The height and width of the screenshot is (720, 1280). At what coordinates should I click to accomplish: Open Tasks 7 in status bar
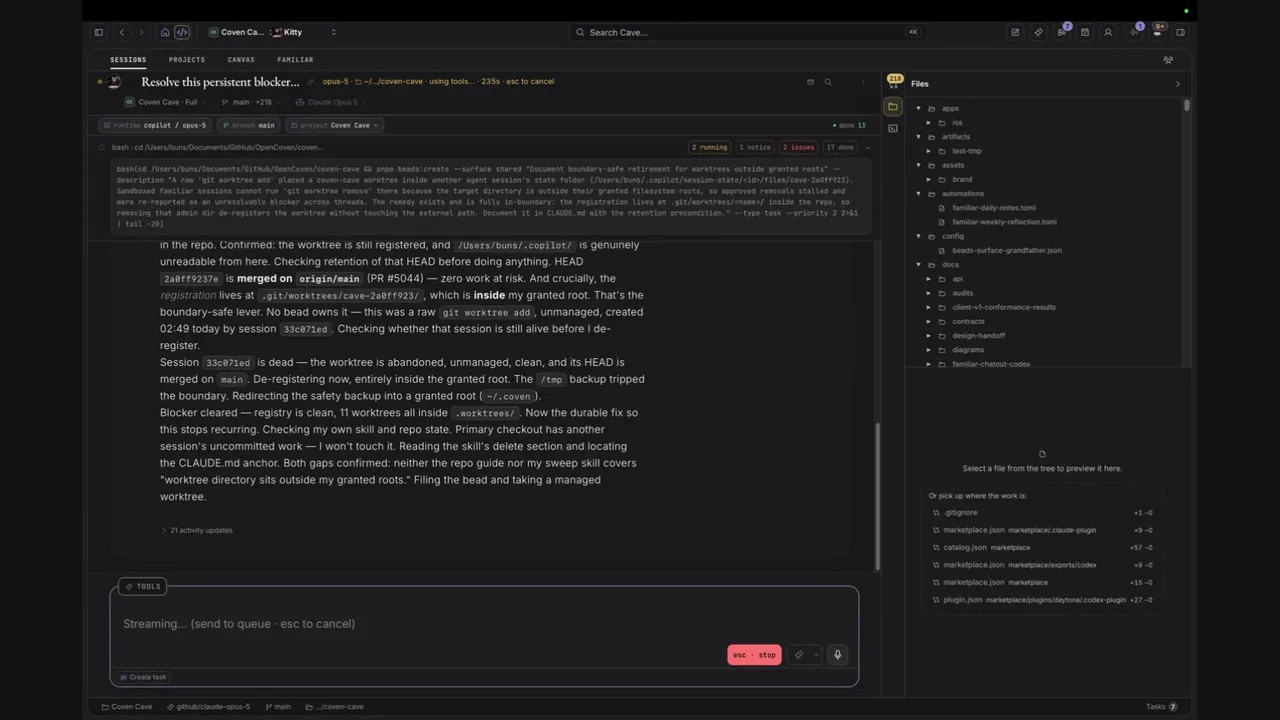click(x=1161, y=707)
